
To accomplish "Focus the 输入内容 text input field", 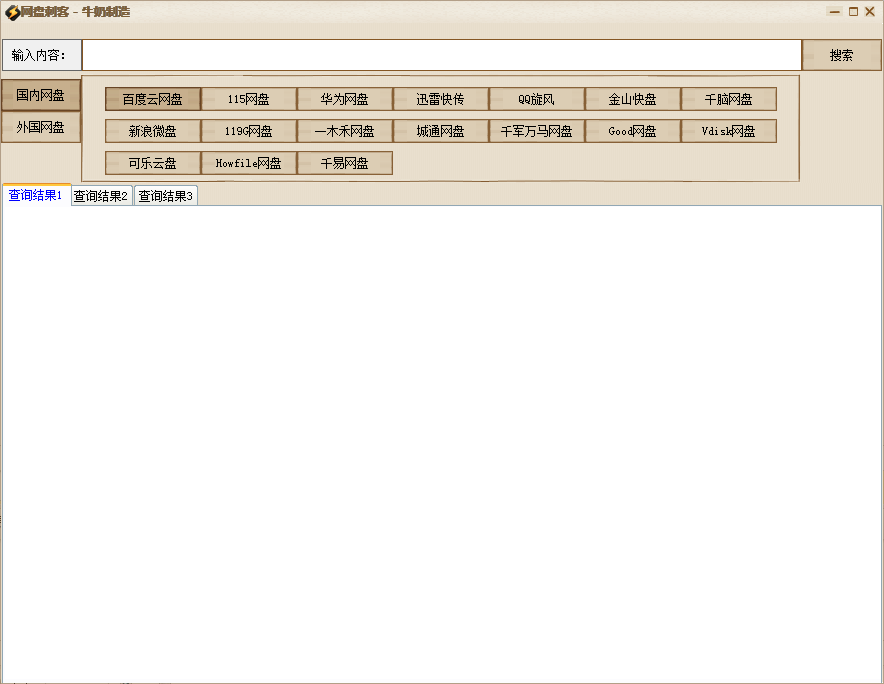I will point(441,55).
